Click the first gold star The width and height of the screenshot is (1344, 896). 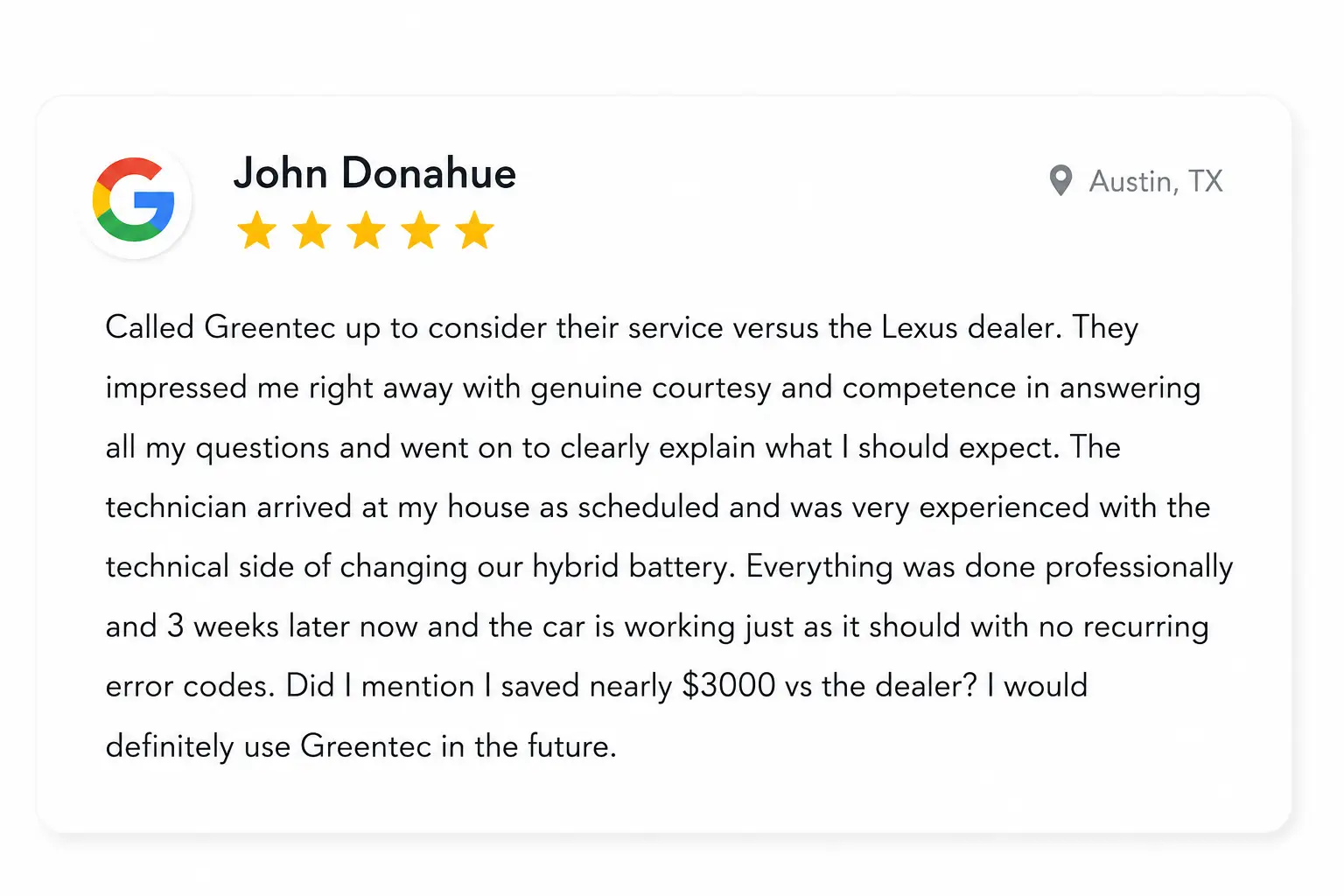pyautogui.click(x=257, y=230)
